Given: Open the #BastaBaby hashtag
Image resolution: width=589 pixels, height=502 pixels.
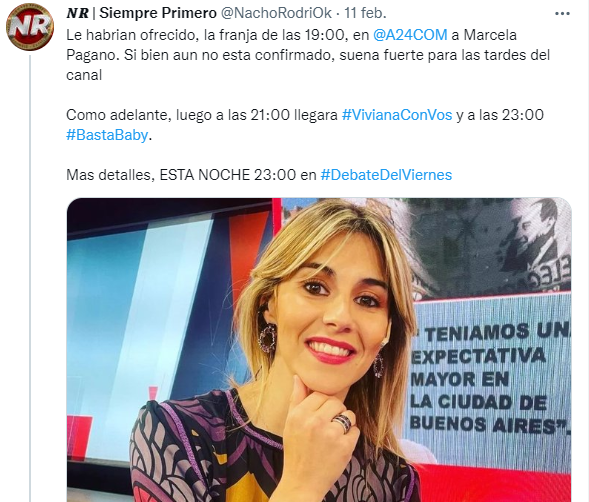Looking at the screenshot, I should tap(107, 135).
